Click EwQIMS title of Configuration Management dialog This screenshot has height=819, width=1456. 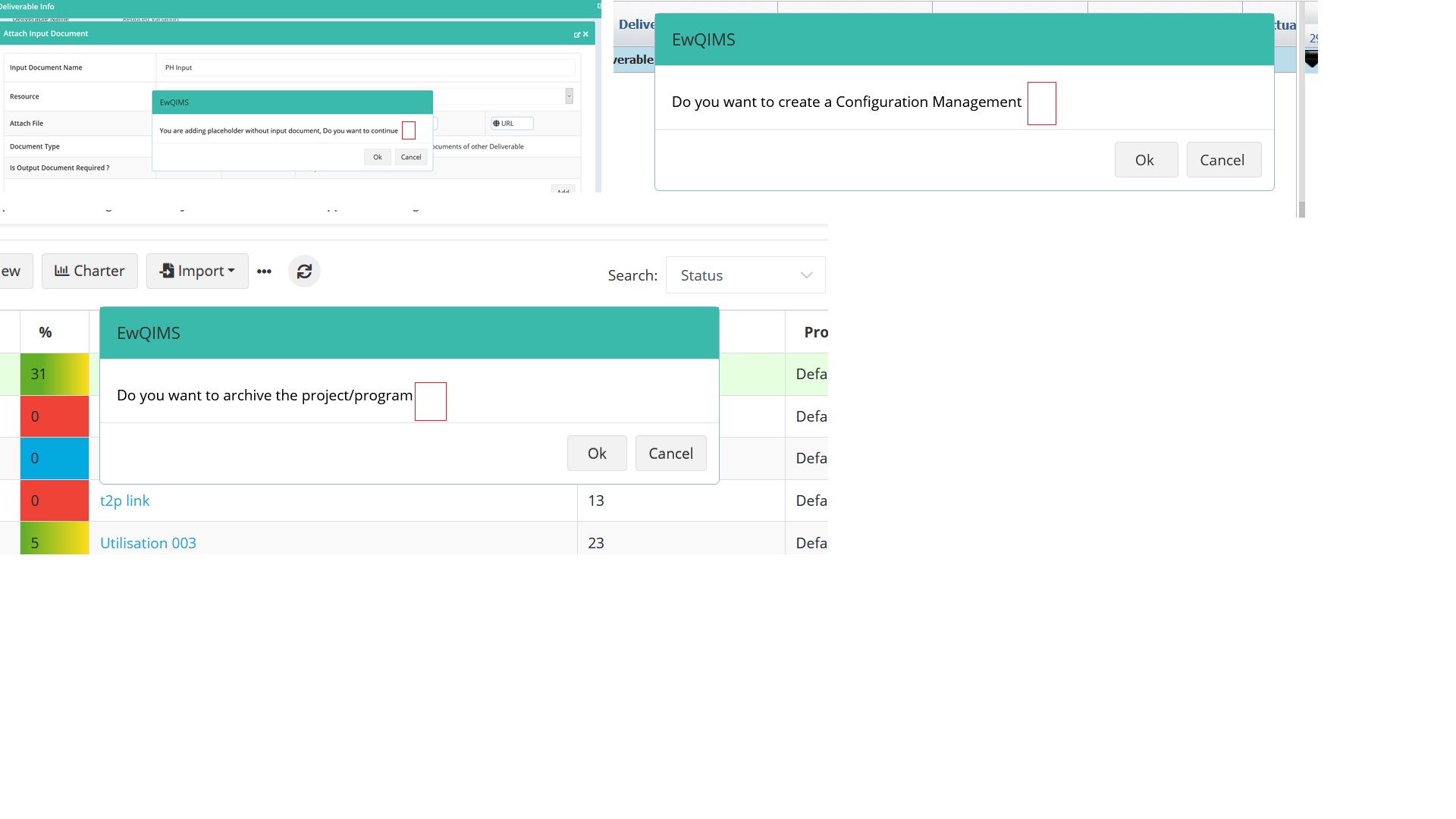pos(704,39)
